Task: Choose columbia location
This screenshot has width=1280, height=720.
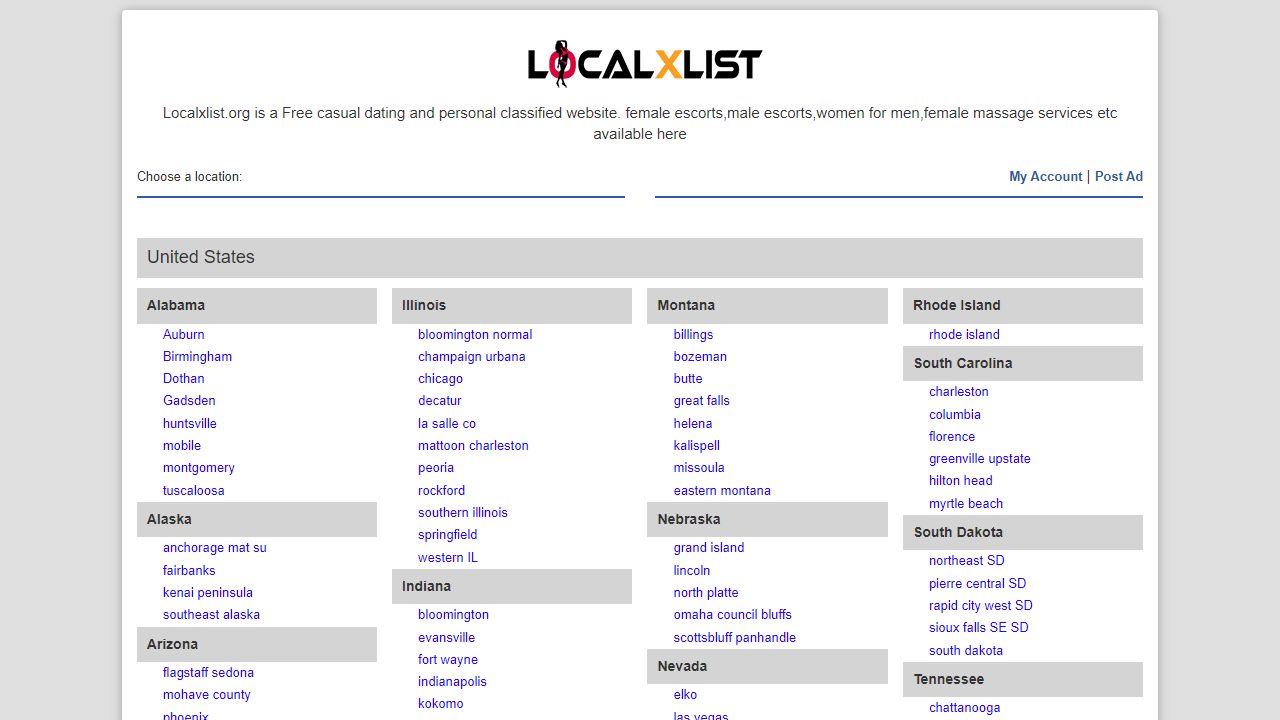Action: 955,414
